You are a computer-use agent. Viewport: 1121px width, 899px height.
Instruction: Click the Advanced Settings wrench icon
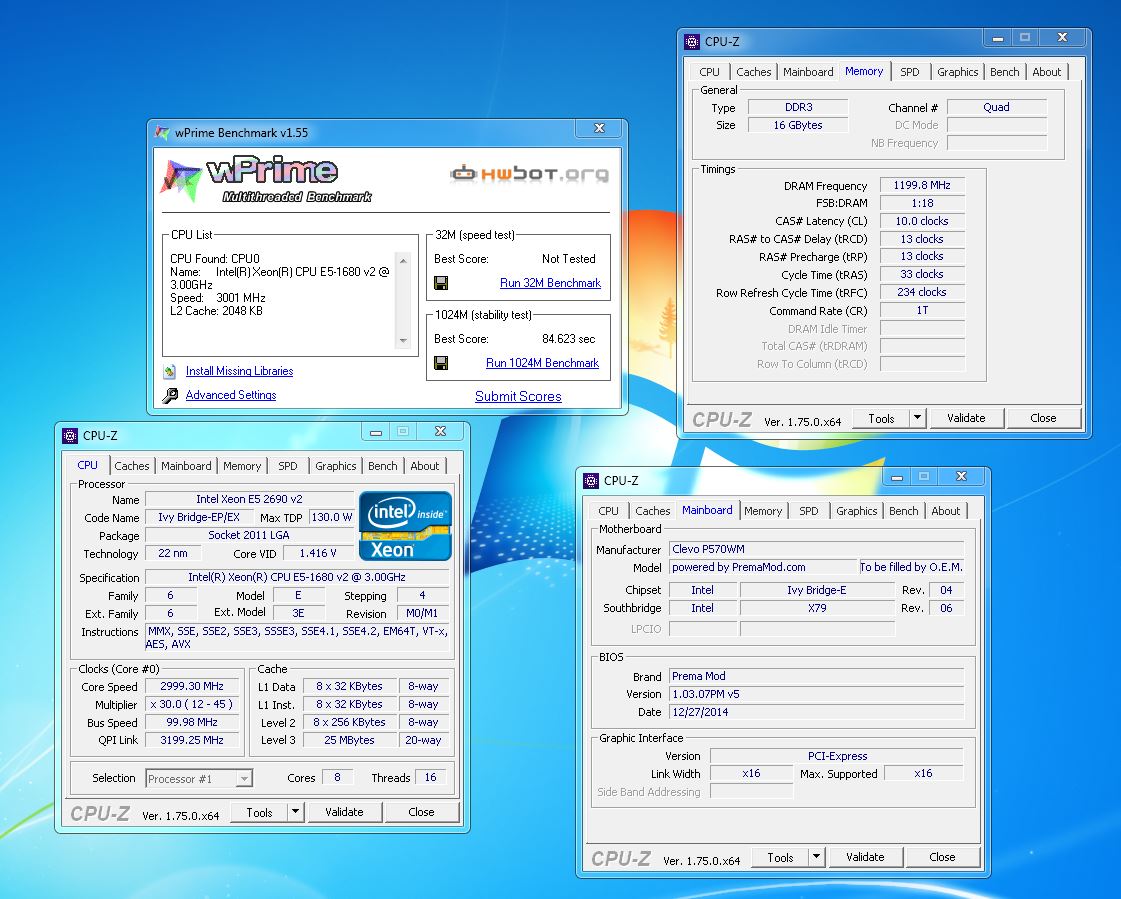point(170,396)
